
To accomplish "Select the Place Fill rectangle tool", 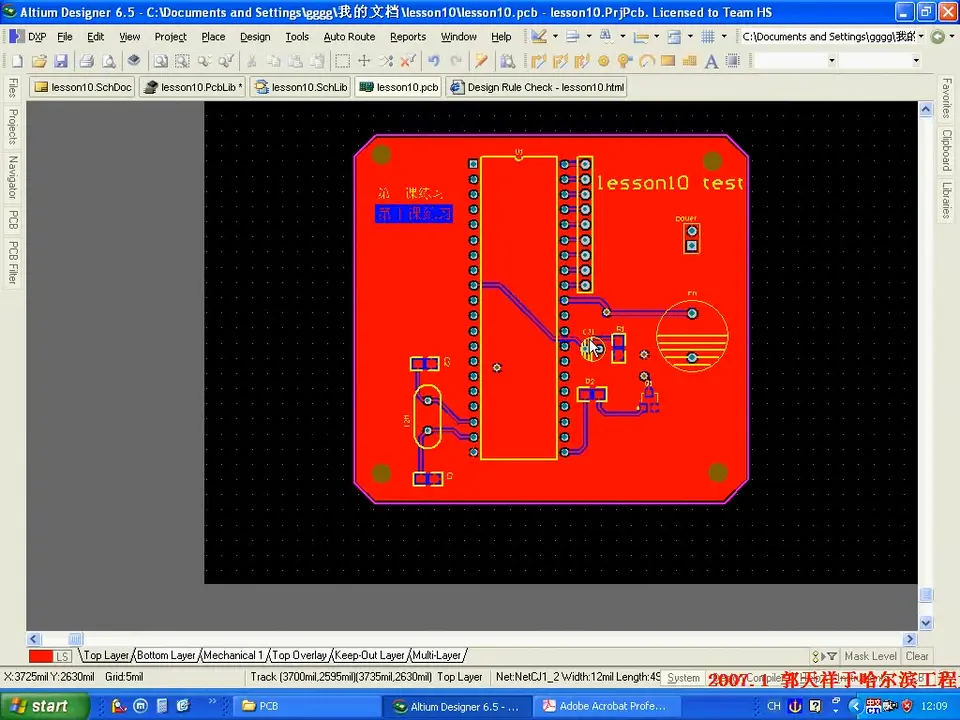I will tap(668, 61).
